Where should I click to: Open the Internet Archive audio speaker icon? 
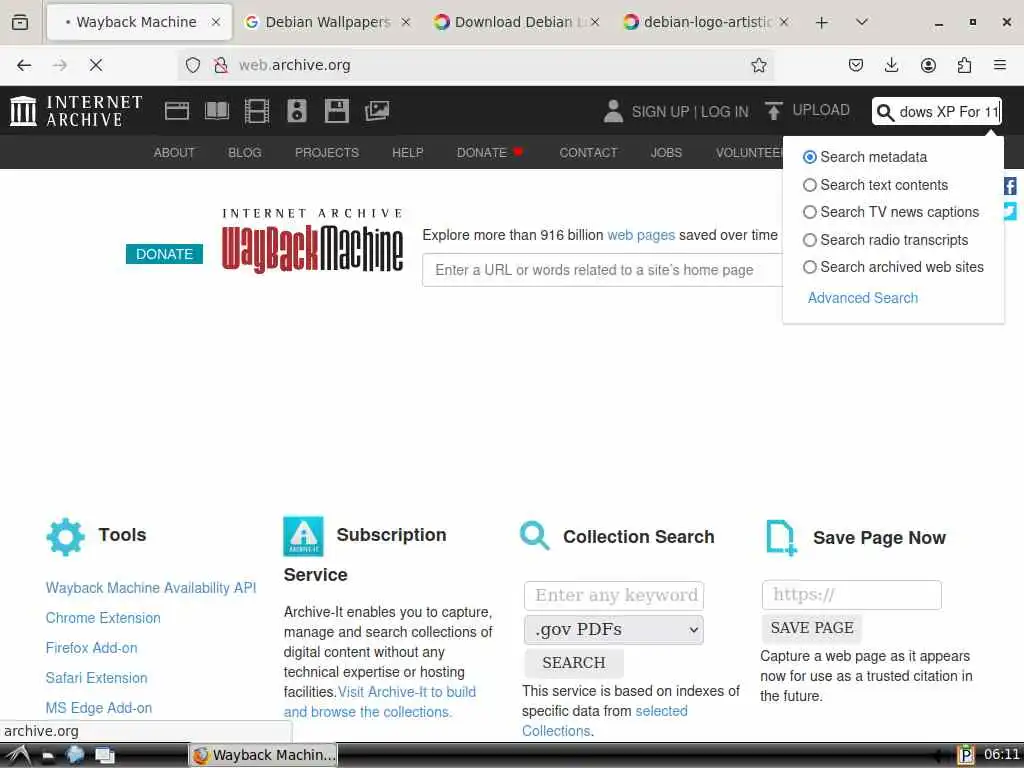296,111
